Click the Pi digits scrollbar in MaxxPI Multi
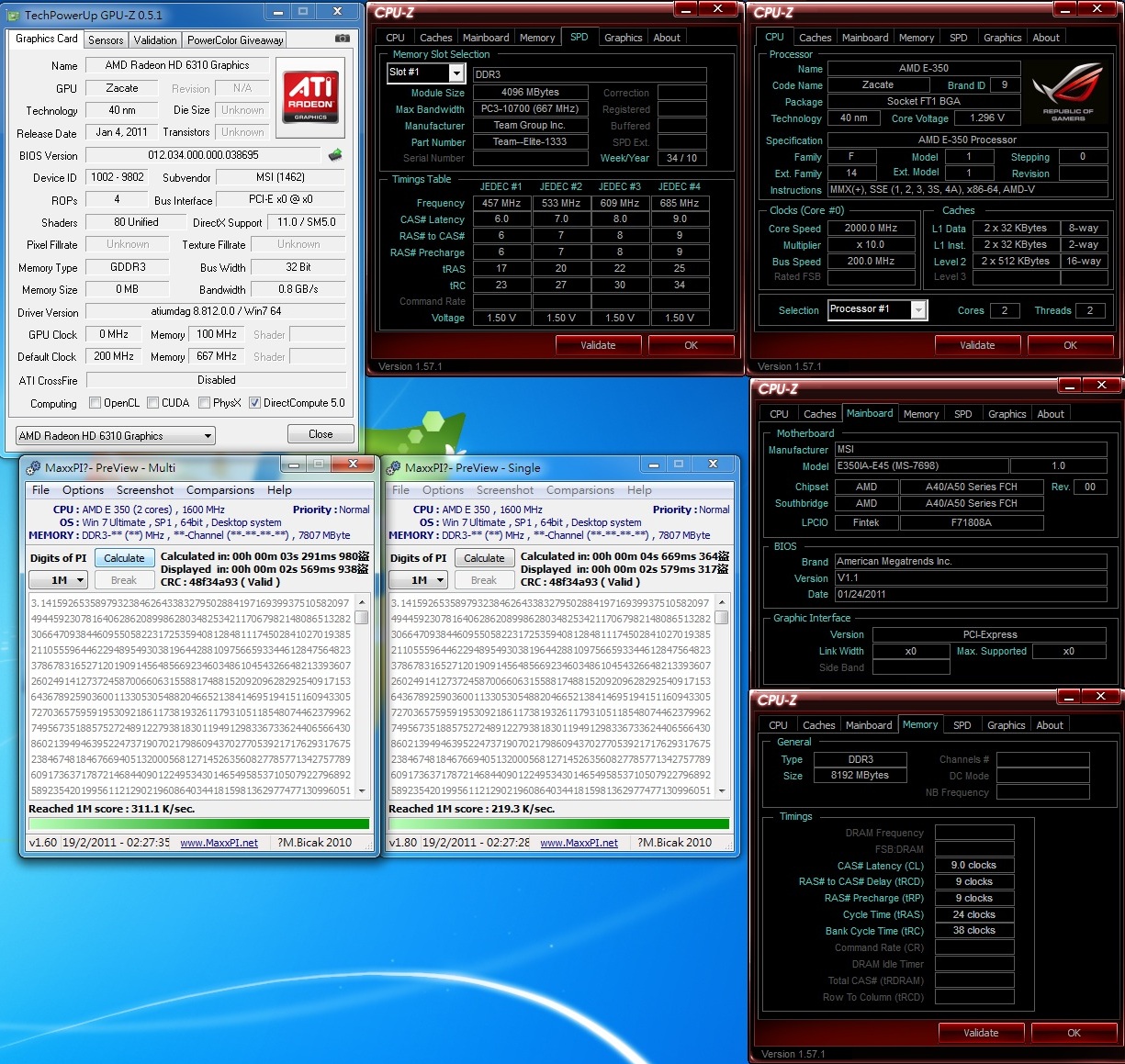The height and width of the screenshot is (1064, 1125). 362,696
